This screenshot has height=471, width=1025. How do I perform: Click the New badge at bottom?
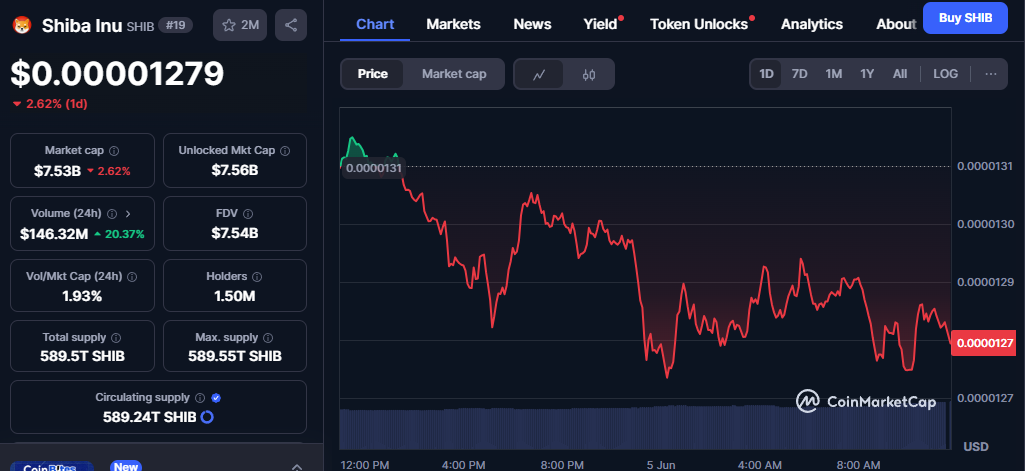(x=126, y=466)
